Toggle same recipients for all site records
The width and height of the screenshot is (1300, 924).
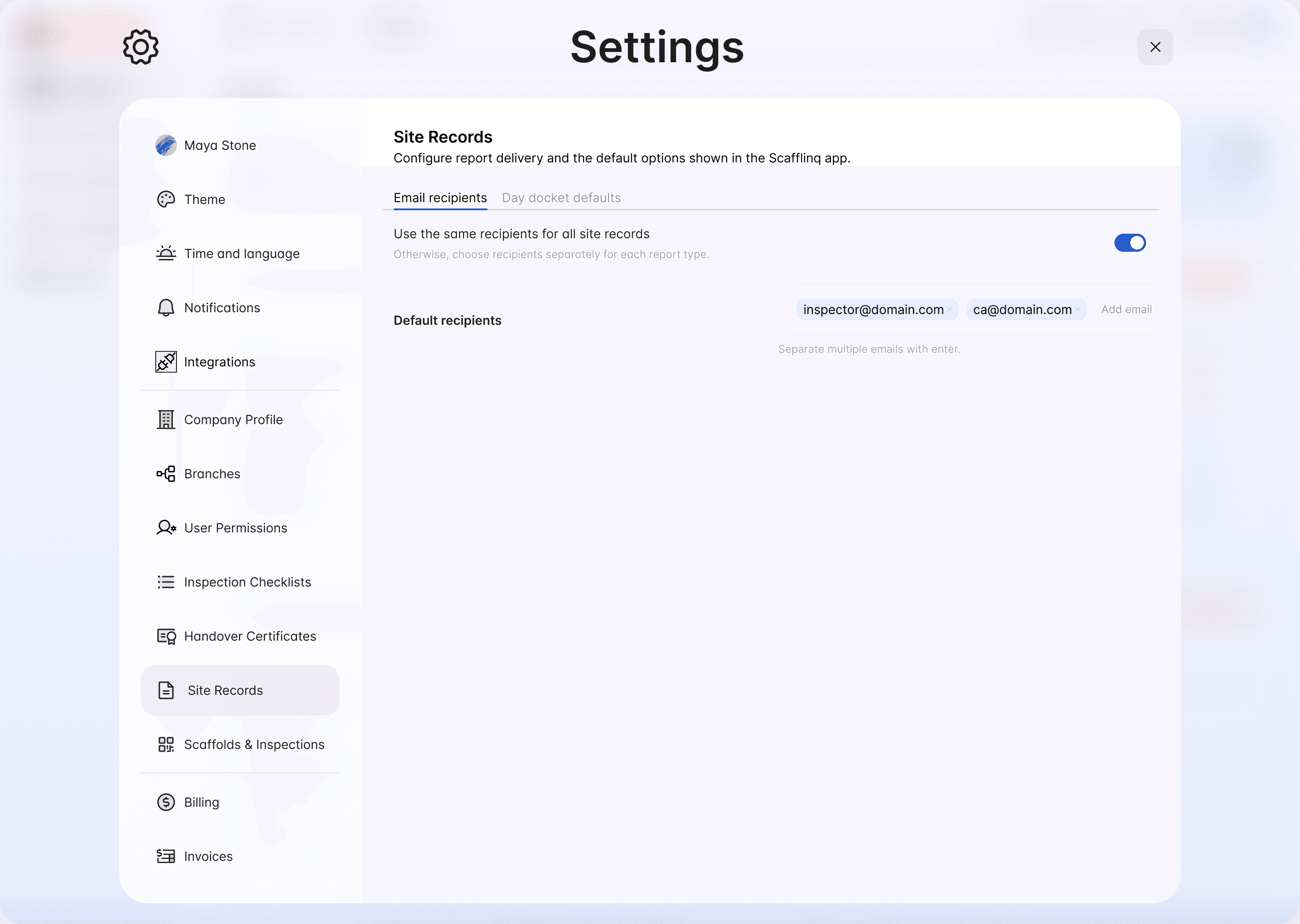pos(1130,243)
